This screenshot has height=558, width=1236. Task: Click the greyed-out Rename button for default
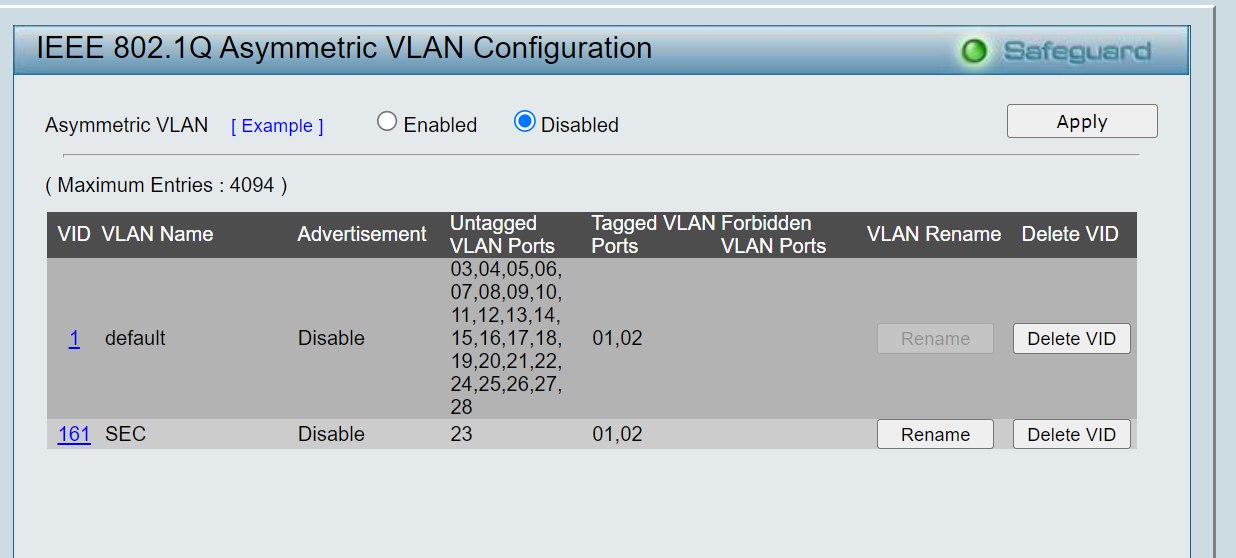tap(935, 338)
